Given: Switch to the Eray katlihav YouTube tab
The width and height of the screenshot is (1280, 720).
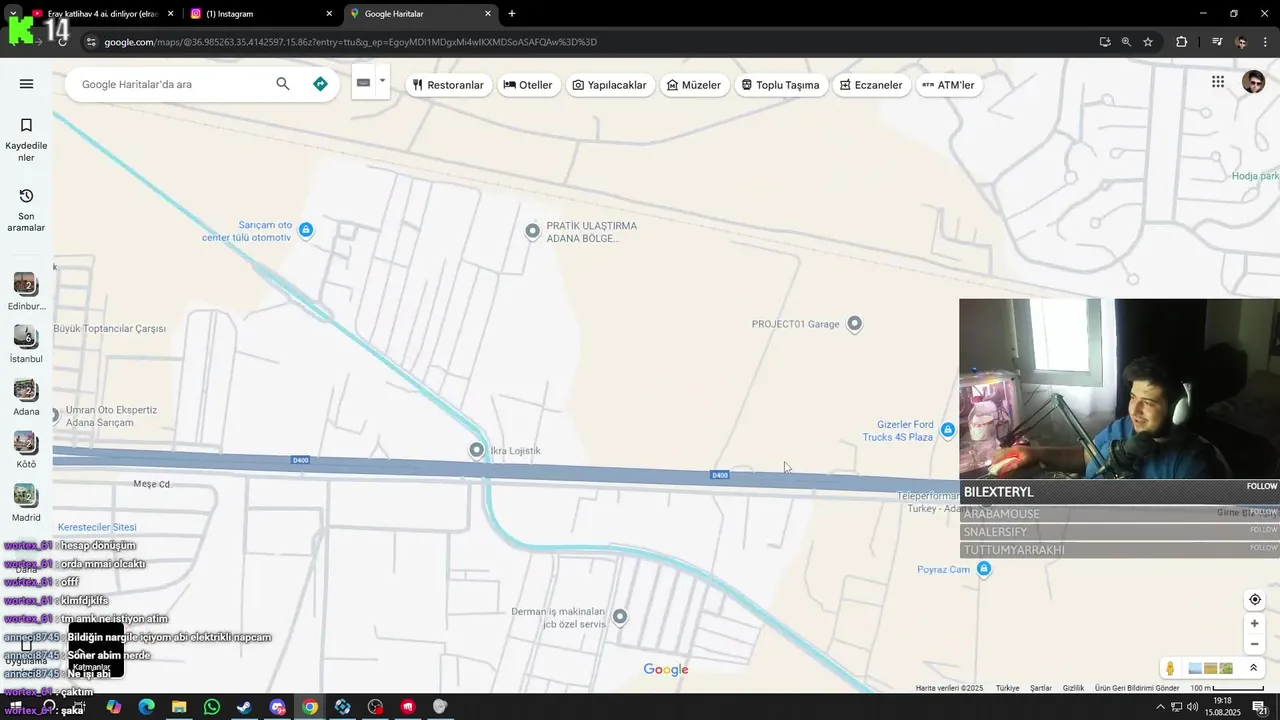Looking at the screenshot, I should click(100, 14).
